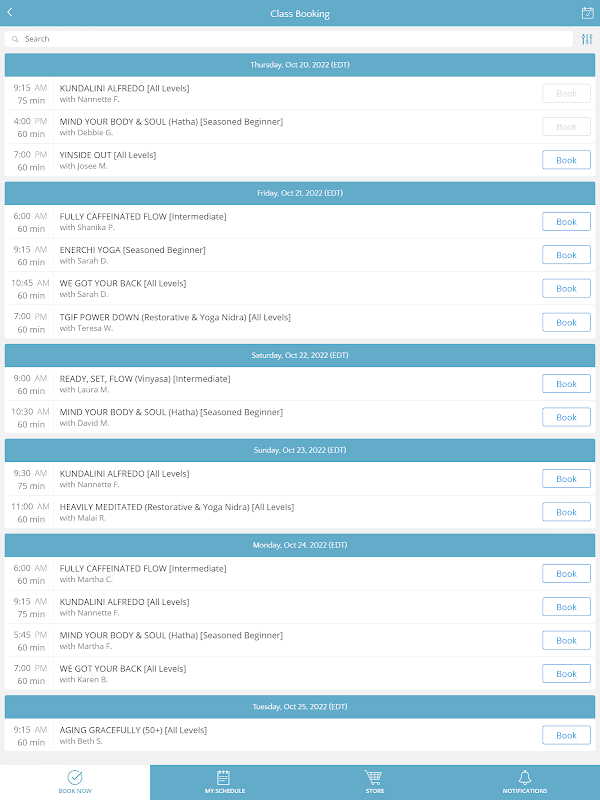Book Friday's Fully Caffeinated Flow class

566,222
